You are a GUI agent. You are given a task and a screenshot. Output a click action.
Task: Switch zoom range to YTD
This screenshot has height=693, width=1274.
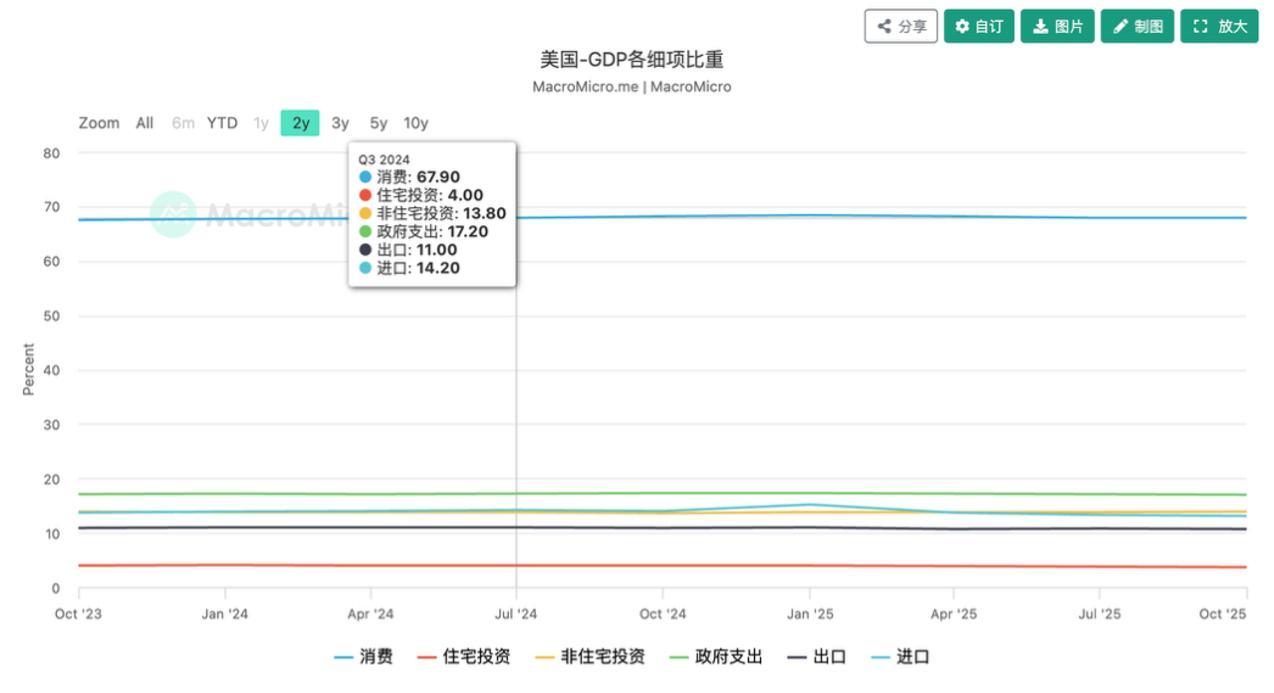click(222, 123)
